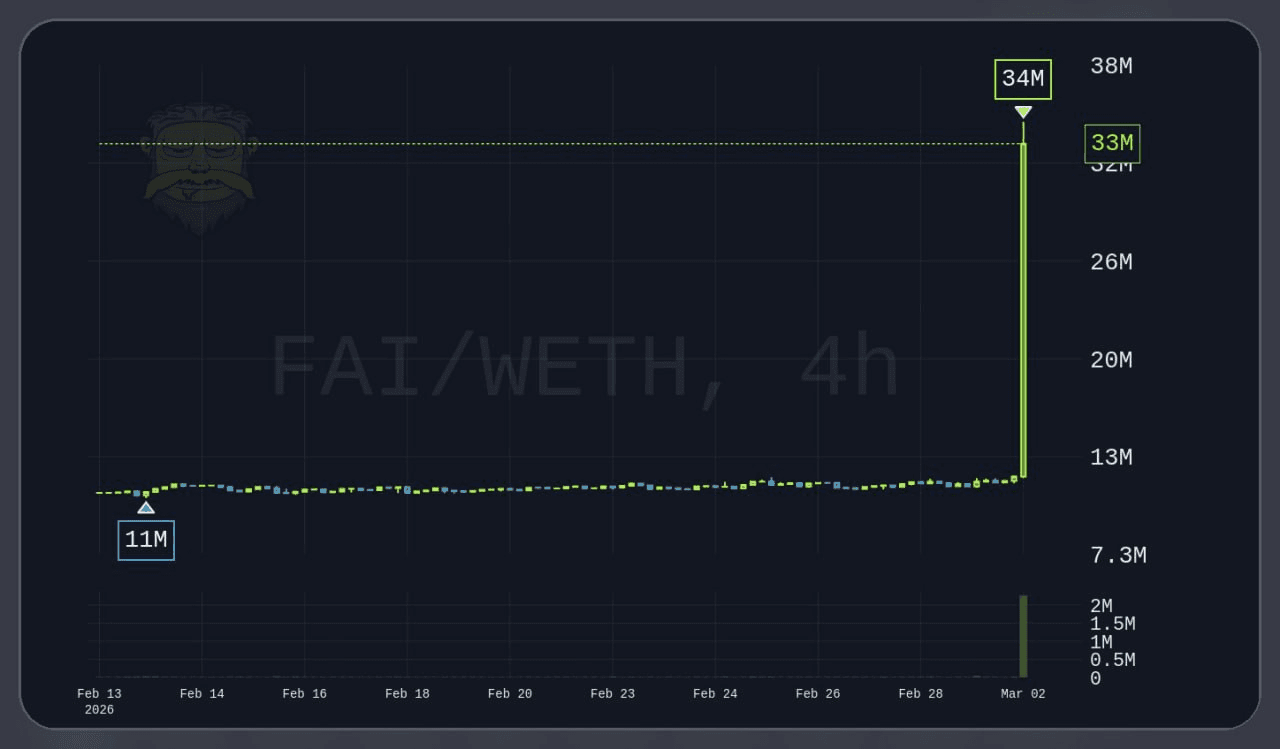This screenshot has height=749, width=1280.
Task: Click the 38M label on the price axis
Action: (x=1110, y=66)
